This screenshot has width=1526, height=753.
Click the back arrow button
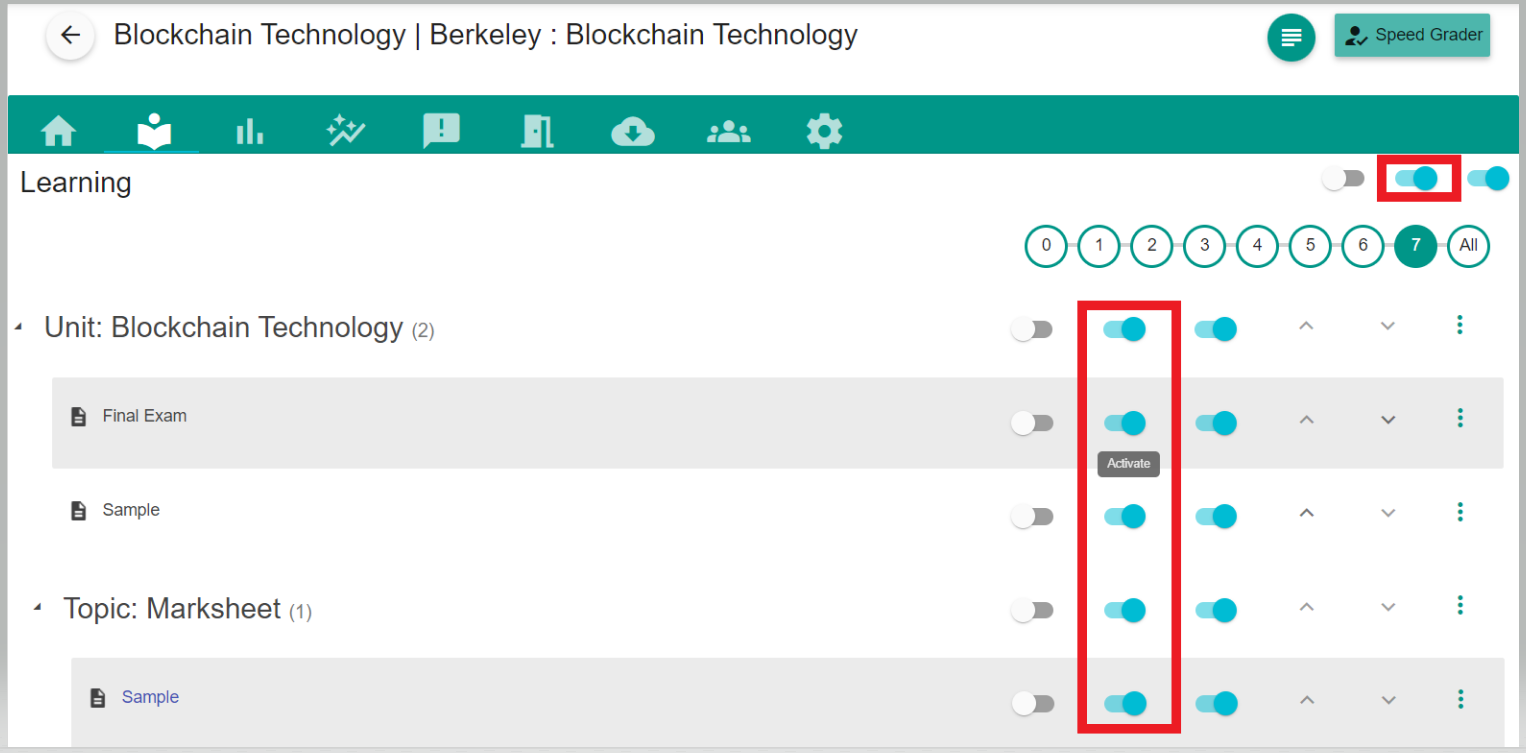tap(70, 36)
